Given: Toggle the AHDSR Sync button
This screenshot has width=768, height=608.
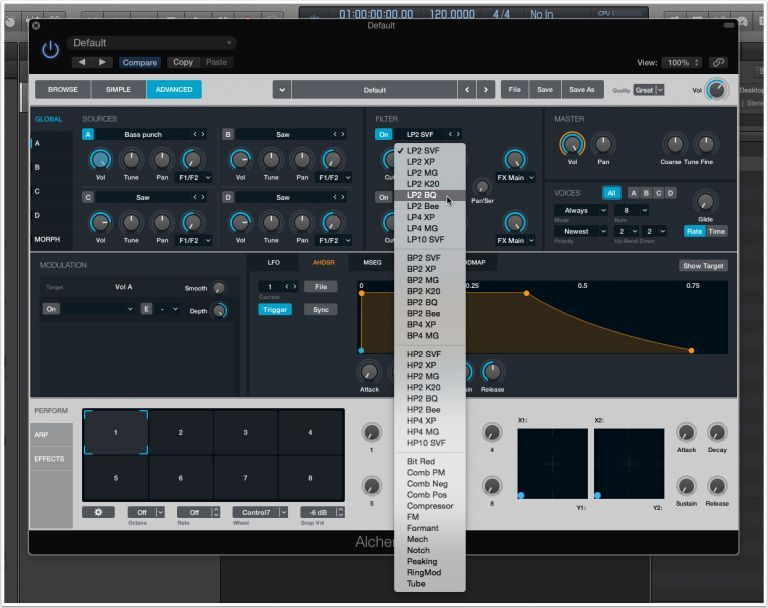Looking at the screenshot, I should tap(320, 310).
